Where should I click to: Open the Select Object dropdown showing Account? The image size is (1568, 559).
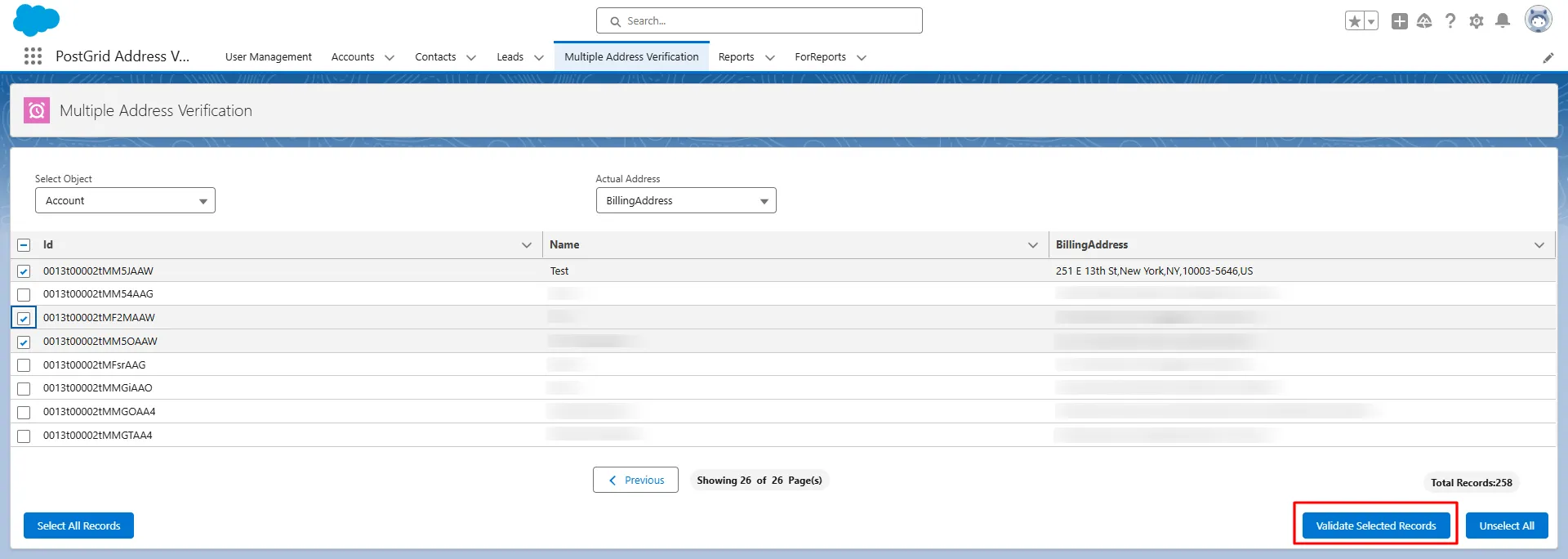125,200
